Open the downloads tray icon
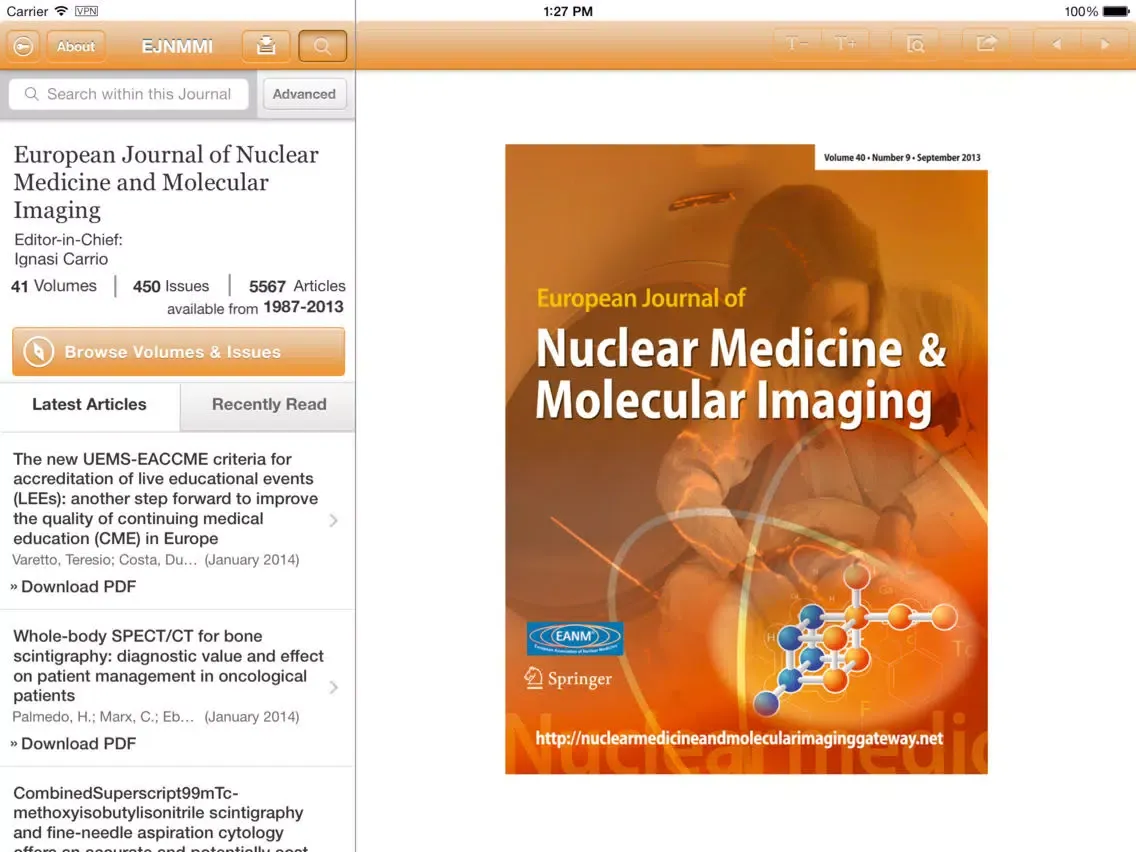This screenshot has width=1136, height=852. coord(266,46)
